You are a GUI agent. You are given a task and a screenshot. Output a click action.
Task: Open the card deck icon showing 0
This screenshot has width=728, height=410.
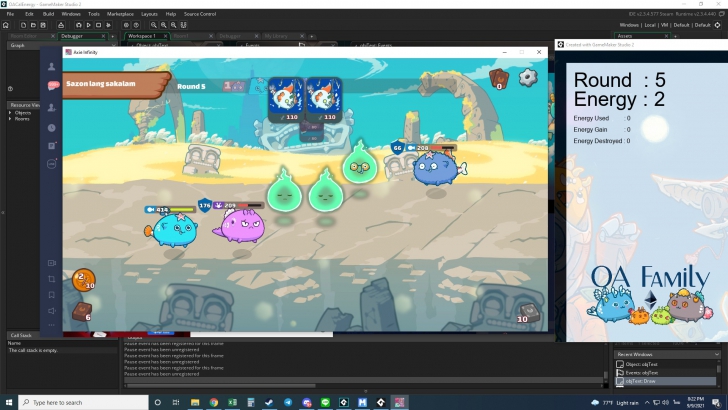coord(499,79)
